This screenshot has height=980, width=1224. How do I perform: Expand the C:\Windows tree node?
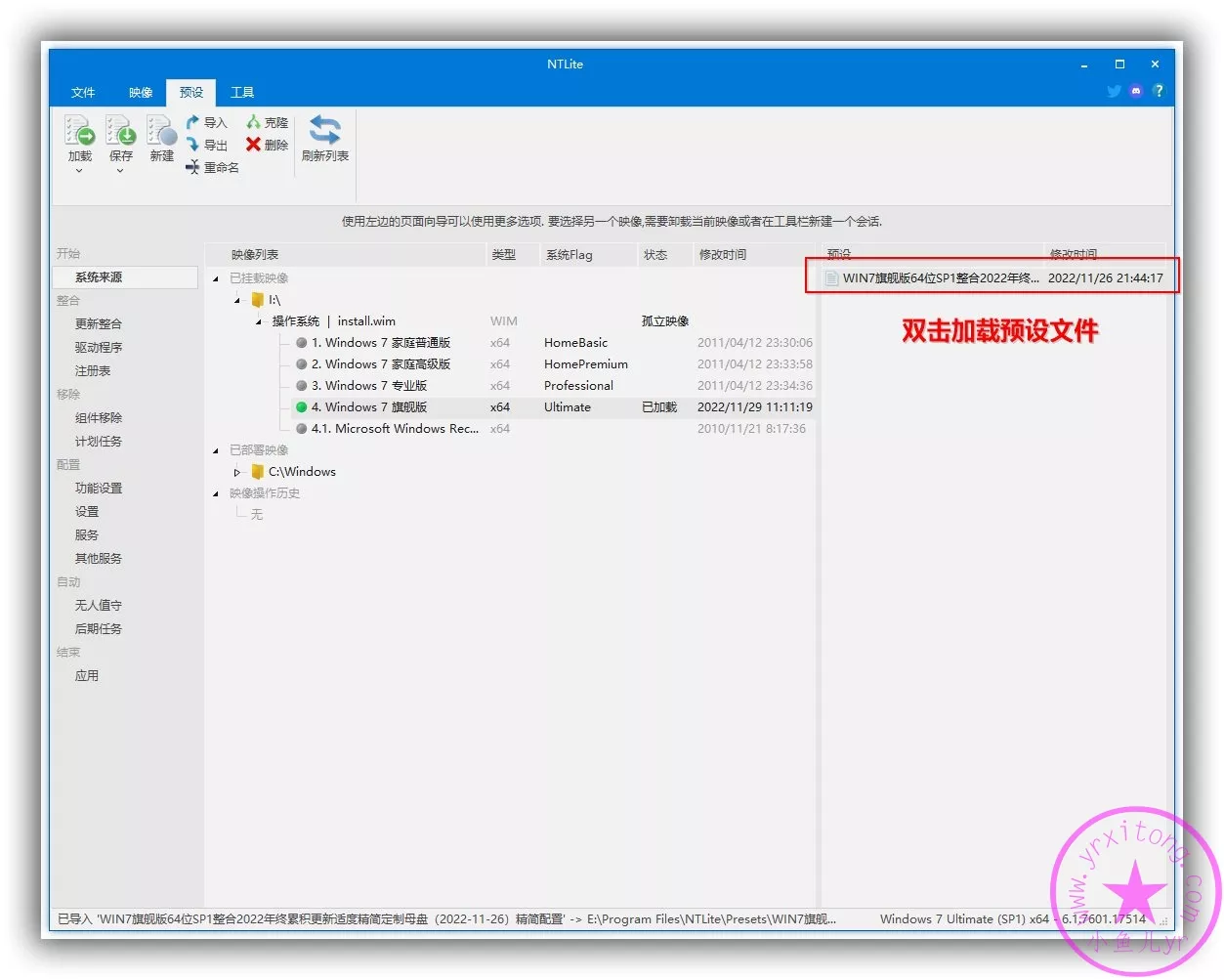[x=237, y=472]
